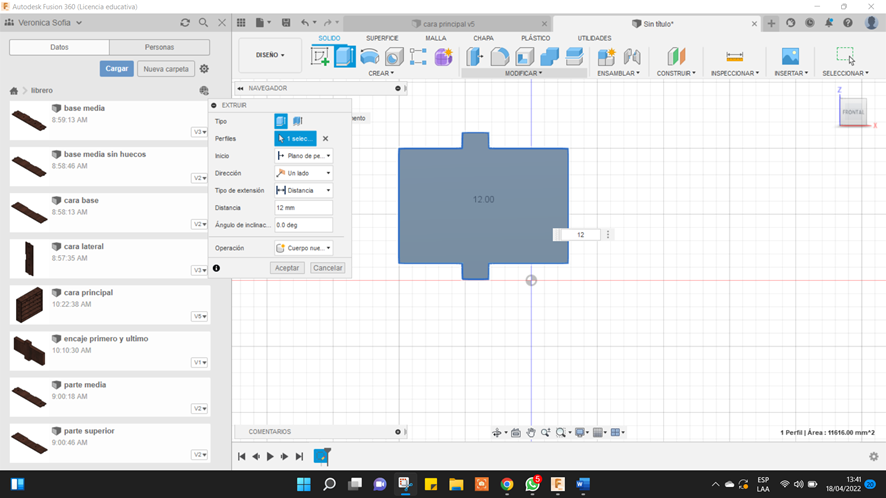Click the Ángulo de inclinación field
This screenshot has height=498, width=886.
point(303,225)
